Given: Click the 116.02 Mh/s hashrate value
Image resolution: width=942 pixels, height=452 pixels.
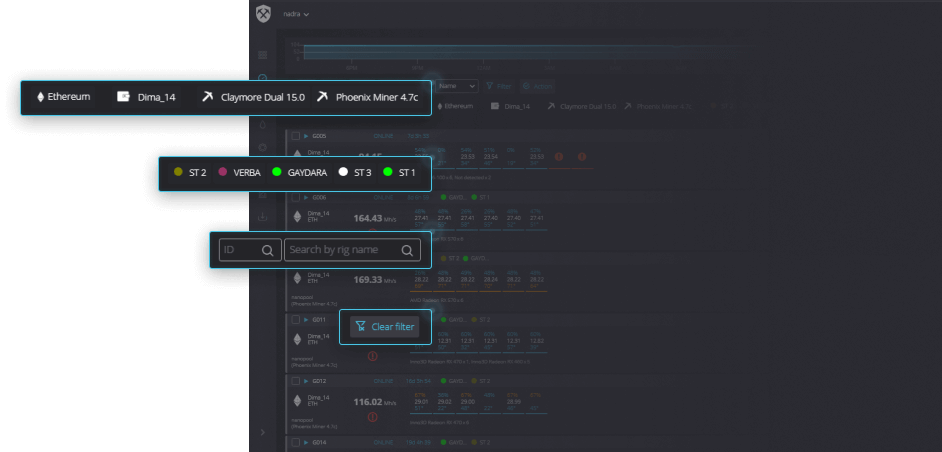Looking at the screenshot, I should coord(375,402).
